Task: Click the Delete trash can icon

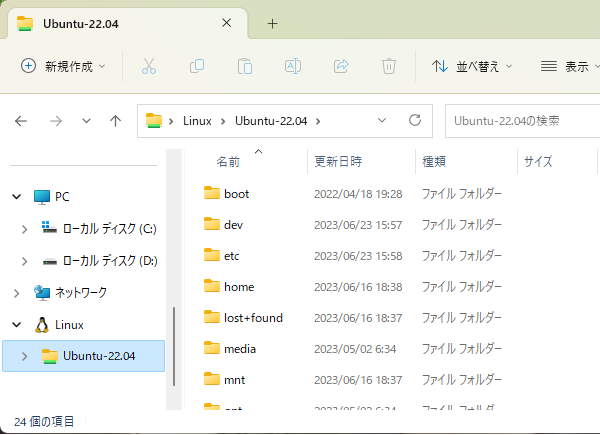Action: coord(389,66)
